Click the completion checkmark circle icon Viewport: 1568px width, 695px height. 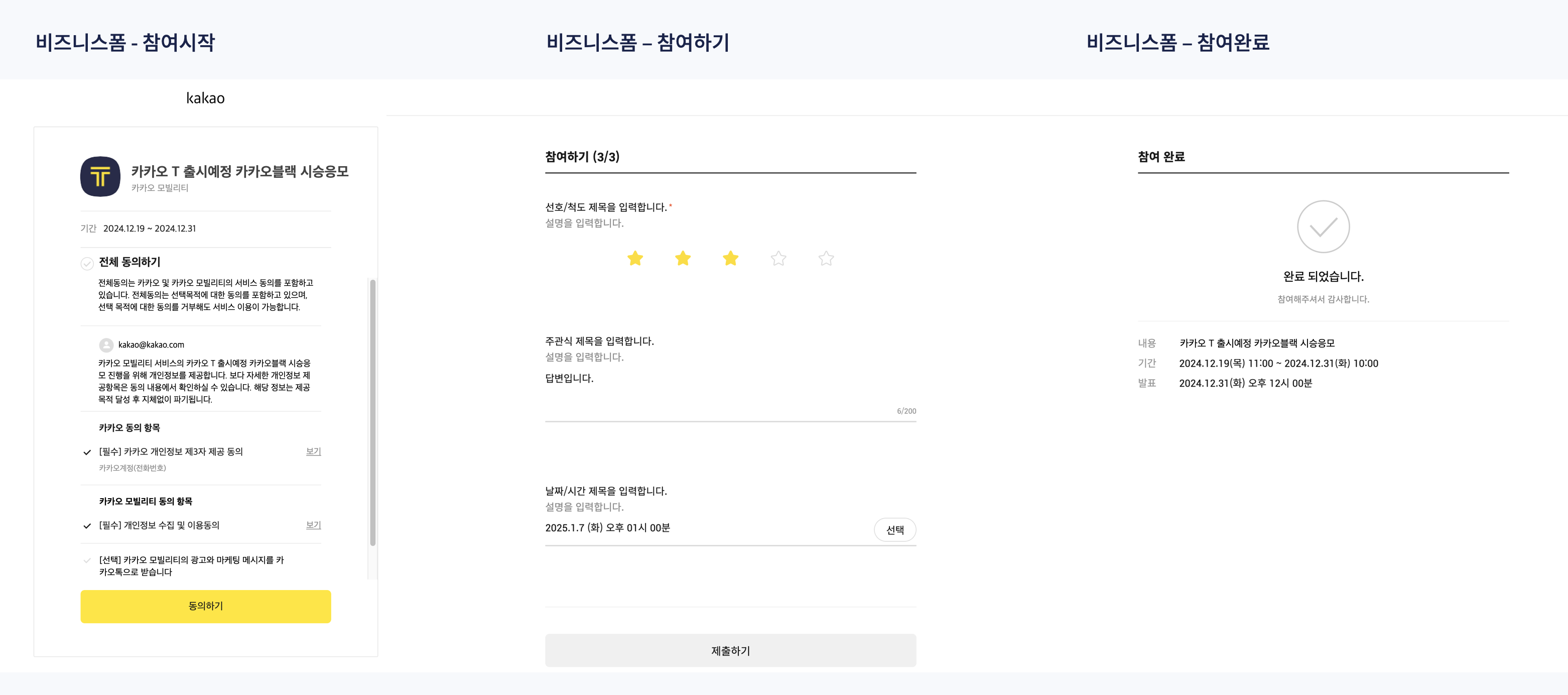[1323, 226]
